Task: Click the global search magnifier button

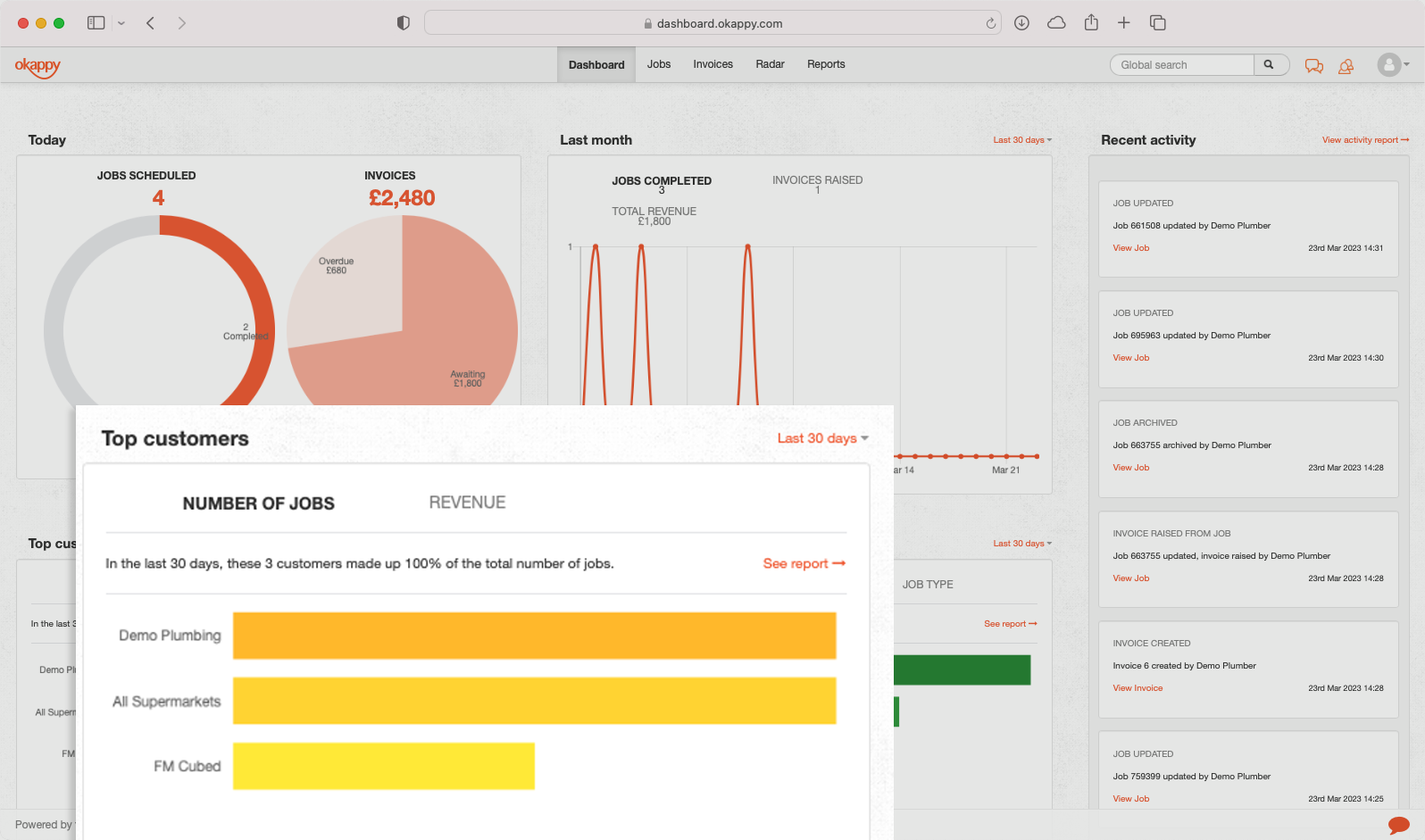Action: point(1269,65)
